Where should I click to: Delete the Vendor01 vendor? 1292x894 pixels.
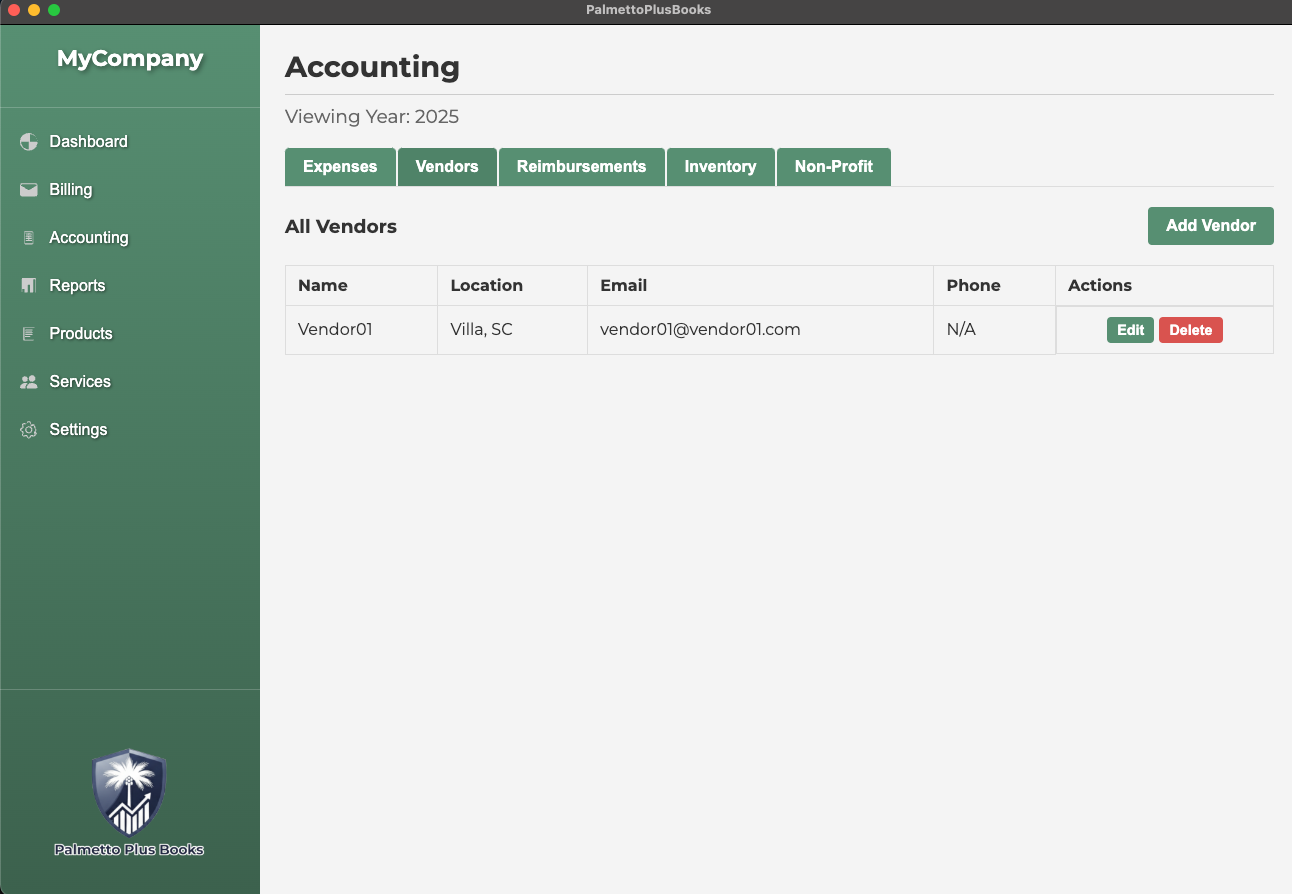pos(1190,330)
